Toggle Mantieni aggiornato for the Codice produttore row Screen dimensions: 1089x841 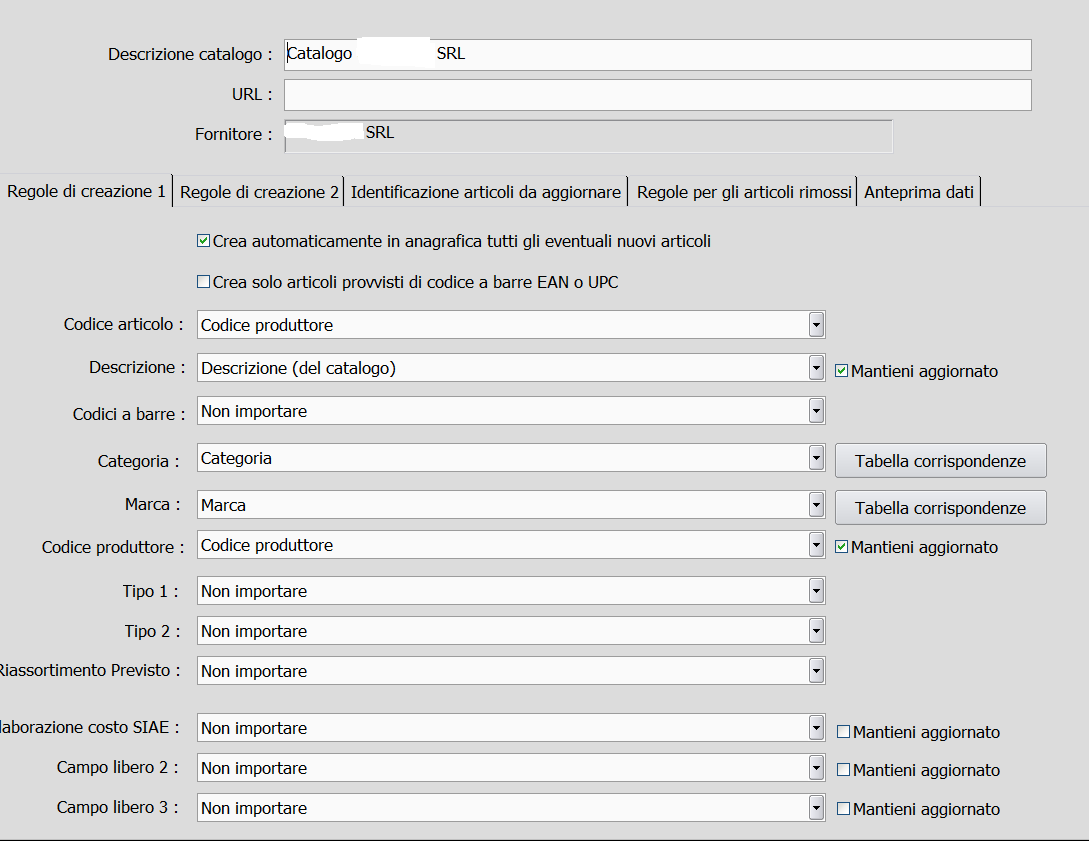pos(841,547)
